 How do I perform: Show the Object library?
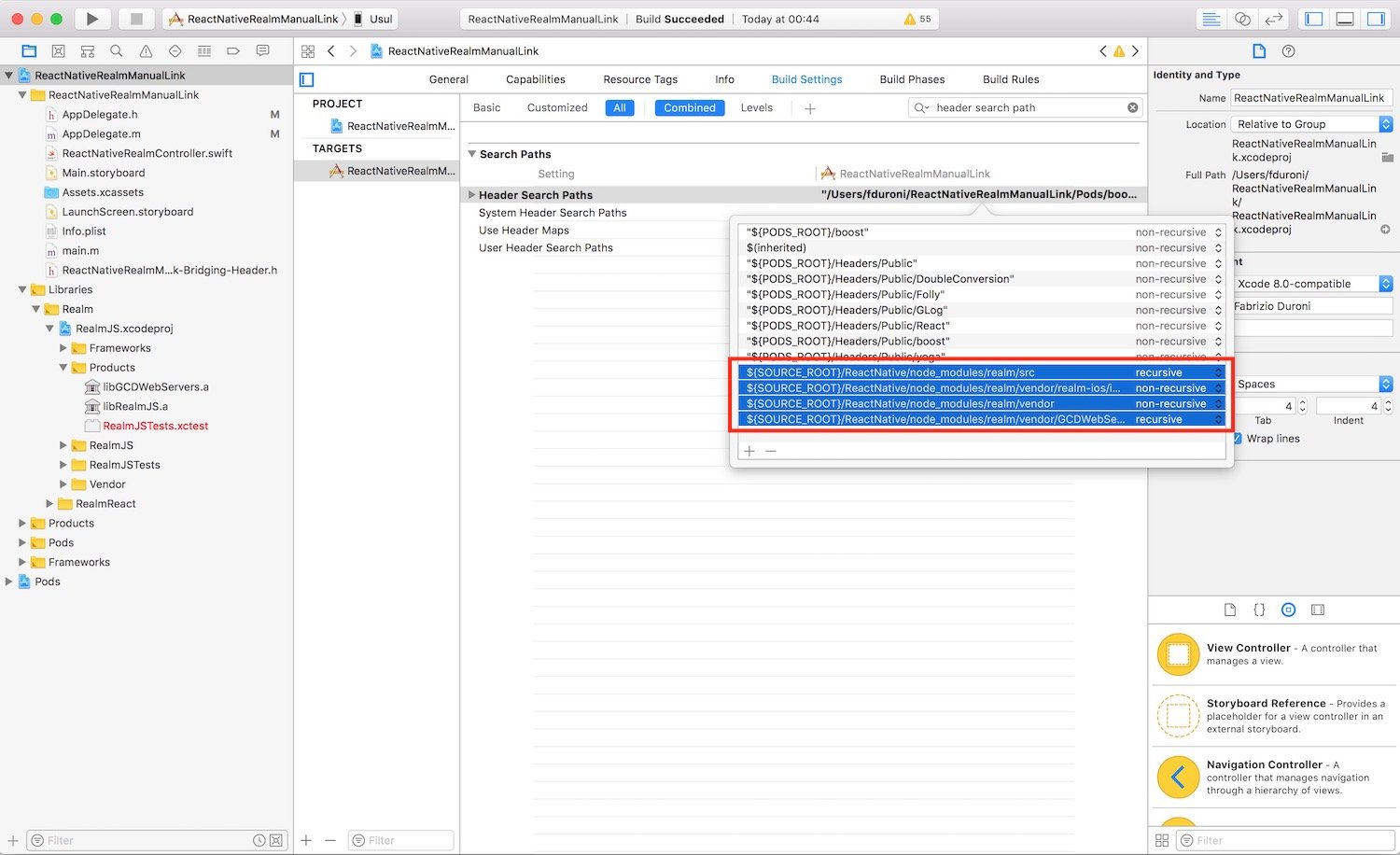click(x=1288, y=610)
